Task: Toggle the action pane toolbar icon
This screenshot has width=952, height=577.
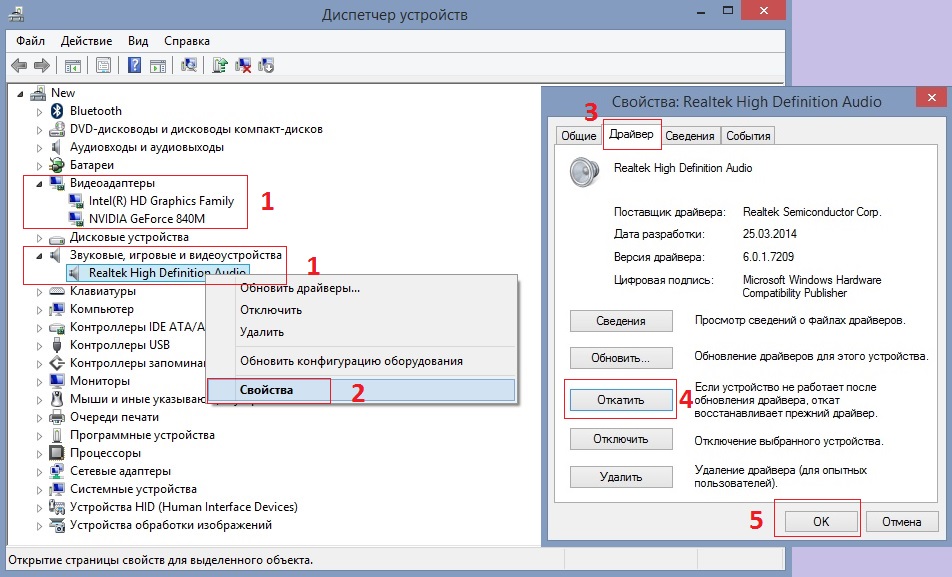Action: coord(158,65)
